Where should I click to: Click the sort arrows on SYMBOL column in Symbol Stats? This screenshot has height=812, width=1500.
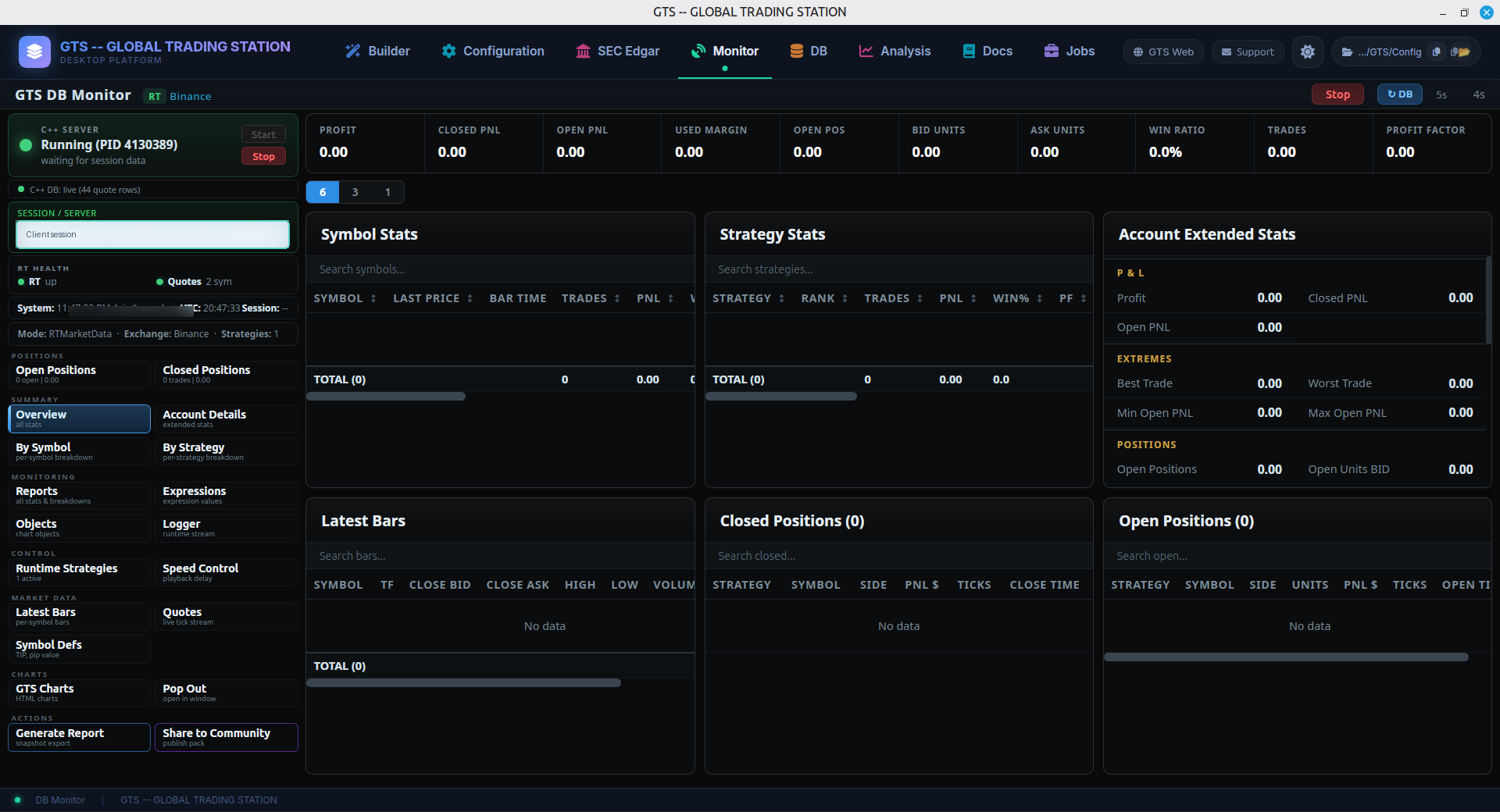coord(373,299)
